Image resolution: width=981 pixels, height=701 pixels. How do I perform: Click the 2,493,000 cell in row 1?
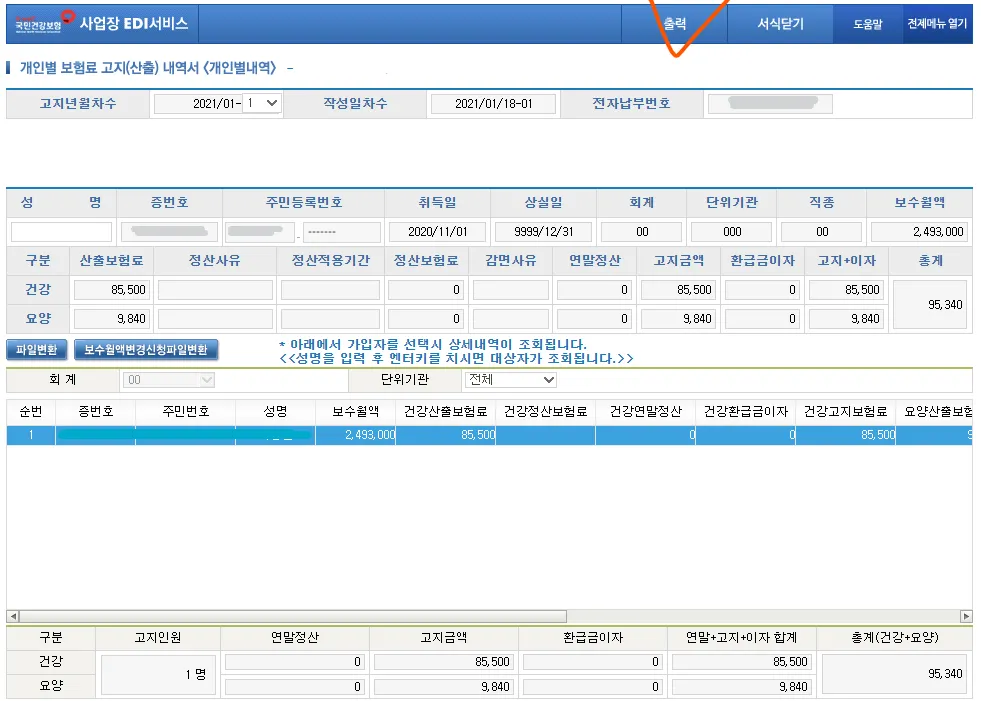[x=355, y=435]
